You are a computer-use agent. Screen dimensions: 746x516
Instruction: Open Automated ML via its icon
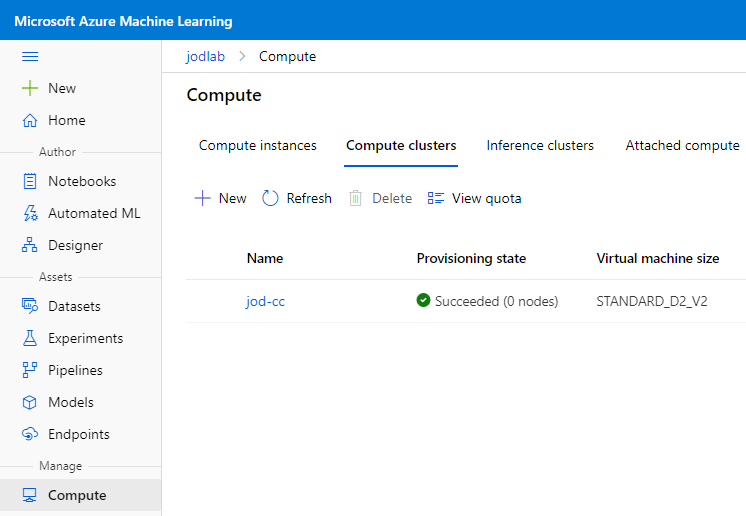click(30, 213)
